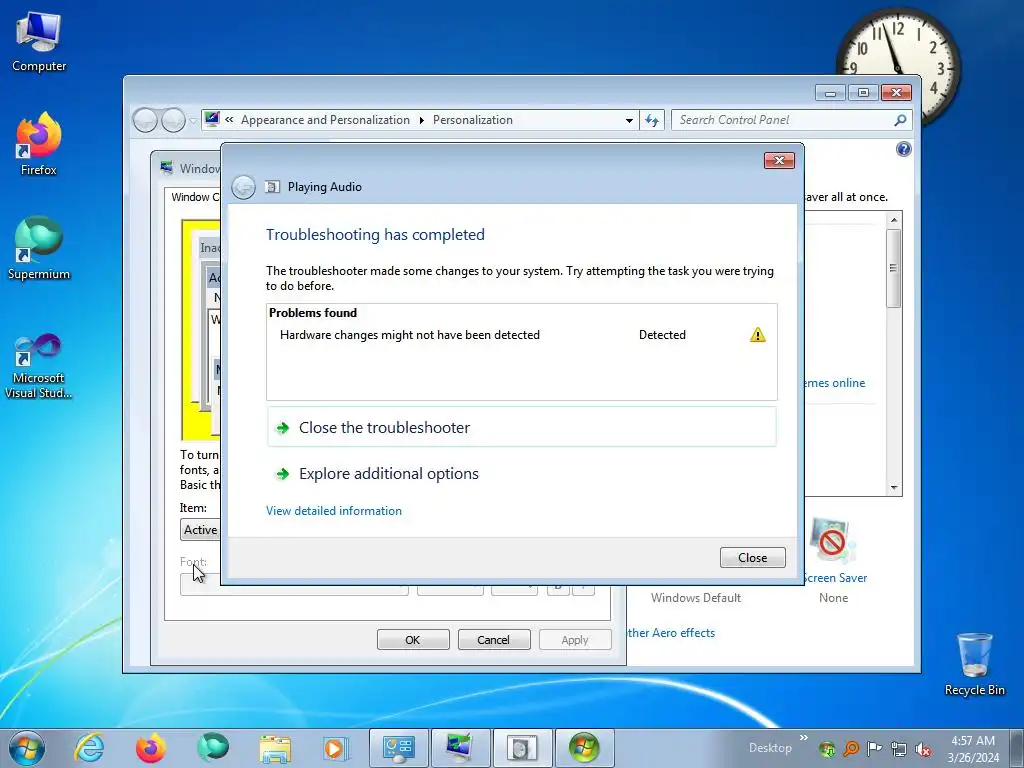Open View detailed information link
This screenshot has height=768, width=1024.
point(334,511)
